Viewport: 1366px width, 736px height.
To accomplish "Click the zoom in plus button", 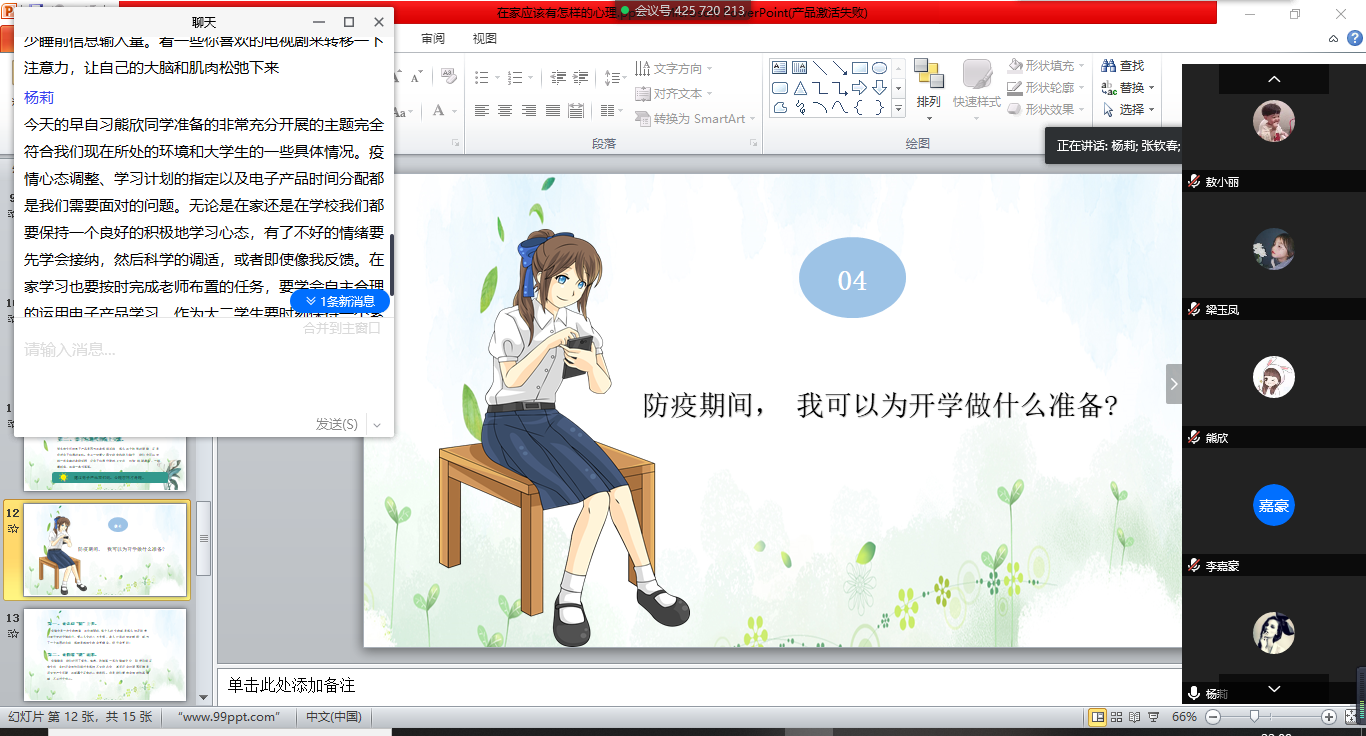I will pos(1328,717).
